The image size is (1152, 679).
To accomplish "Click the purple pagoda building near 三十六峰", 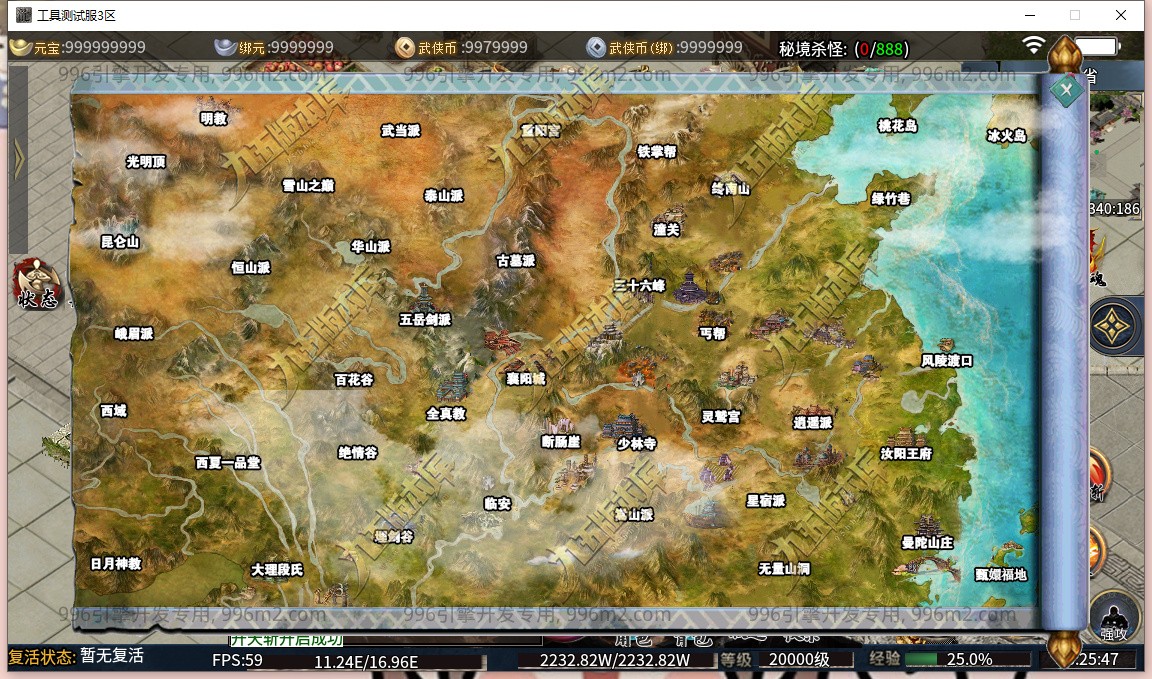I will 694,286.
